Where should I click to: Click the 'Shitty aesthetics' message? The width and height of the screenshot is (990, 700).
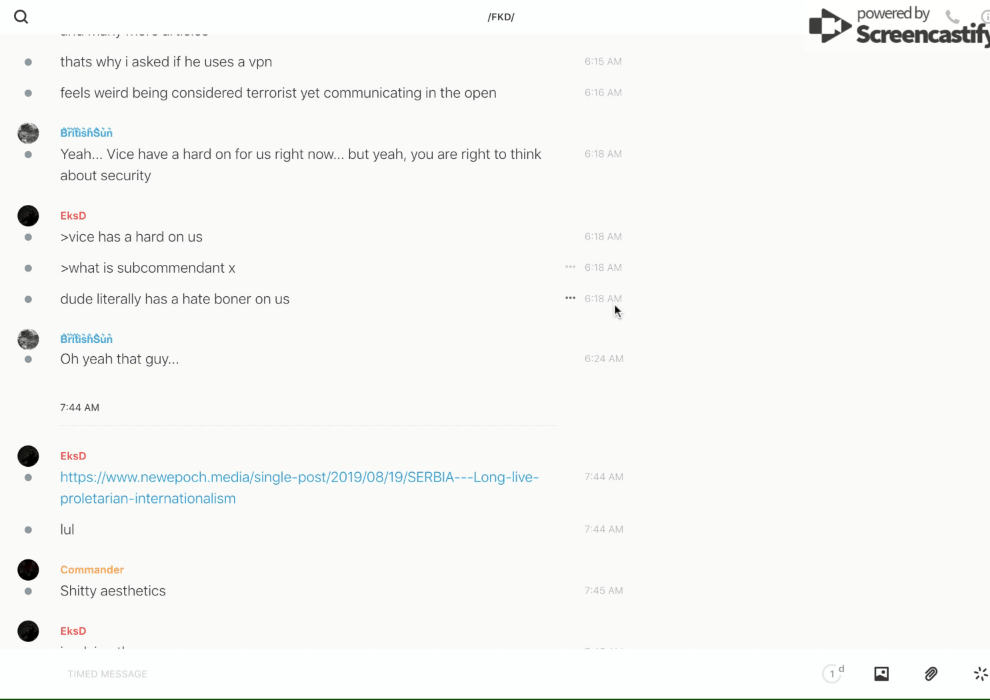(113, 591)
